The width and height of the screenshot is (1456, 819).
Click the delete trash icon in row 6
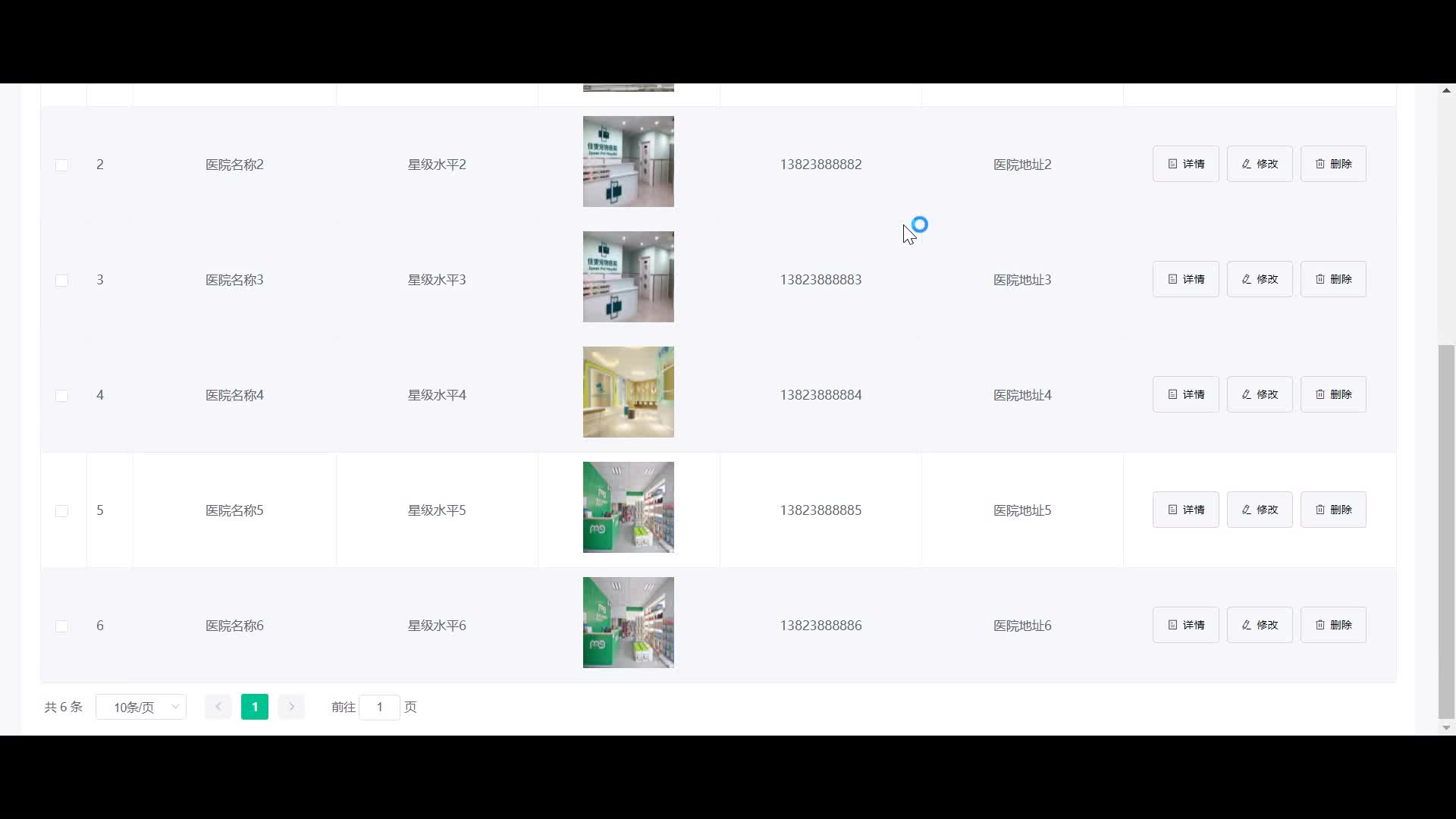pyautogui.click(x=1319, y=625)
